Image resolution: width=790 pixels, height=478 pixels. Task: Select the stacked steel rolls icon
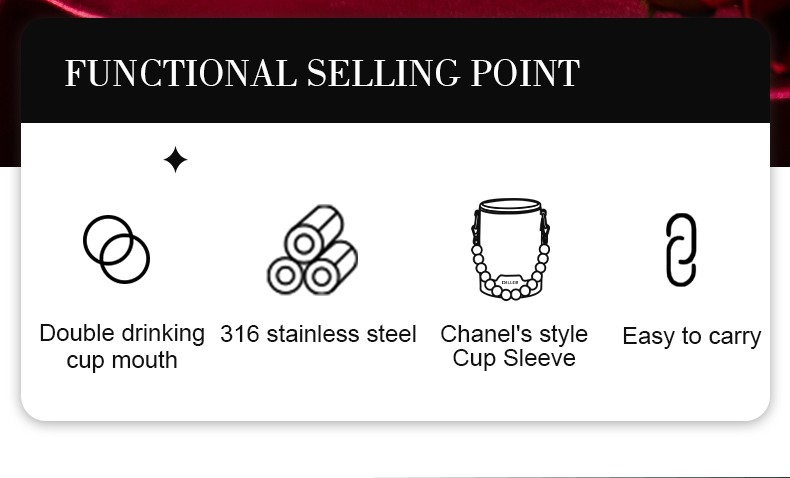[312, 250]
